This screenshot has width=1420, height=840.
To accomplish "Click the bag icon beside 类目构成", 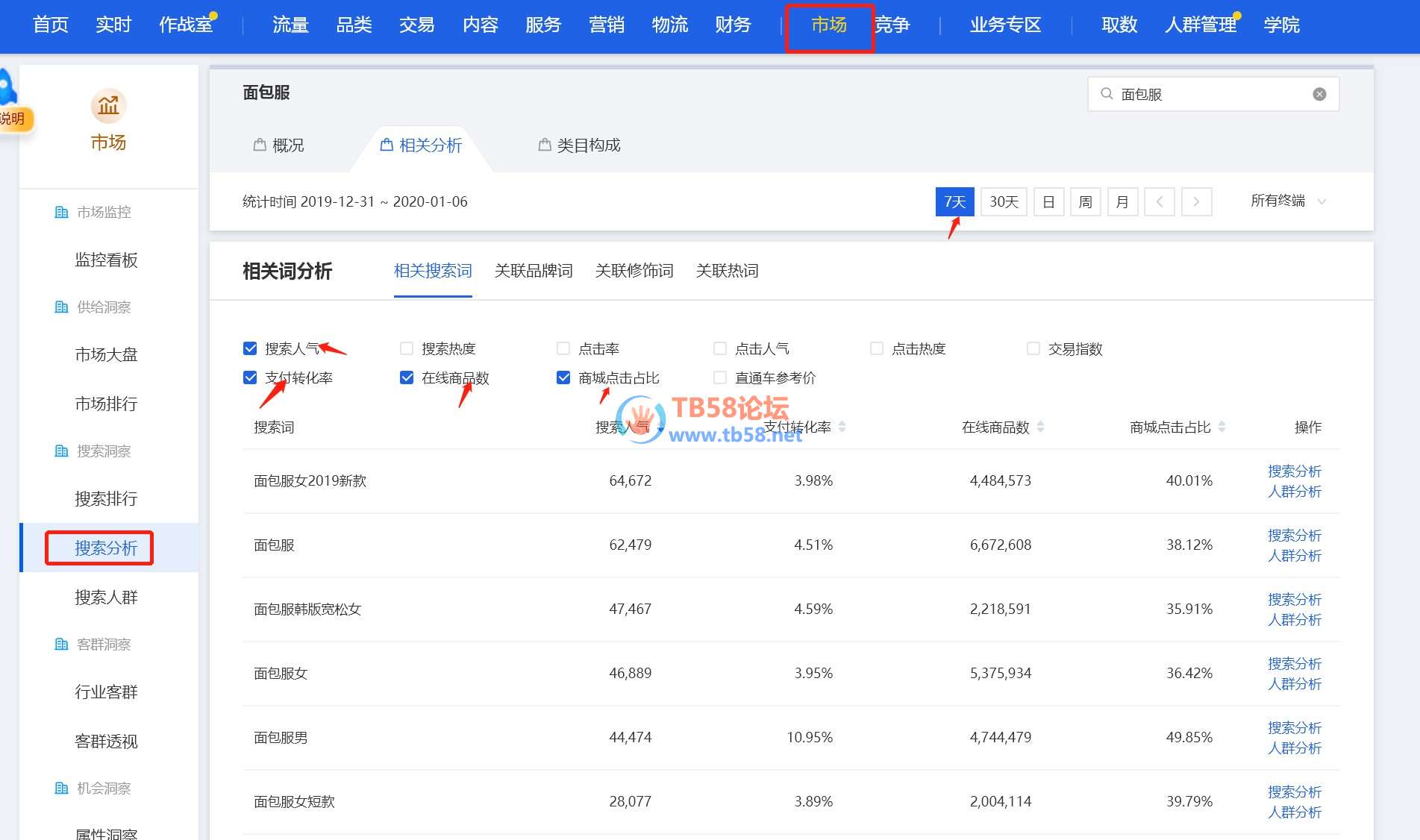I will click(545, 145).
